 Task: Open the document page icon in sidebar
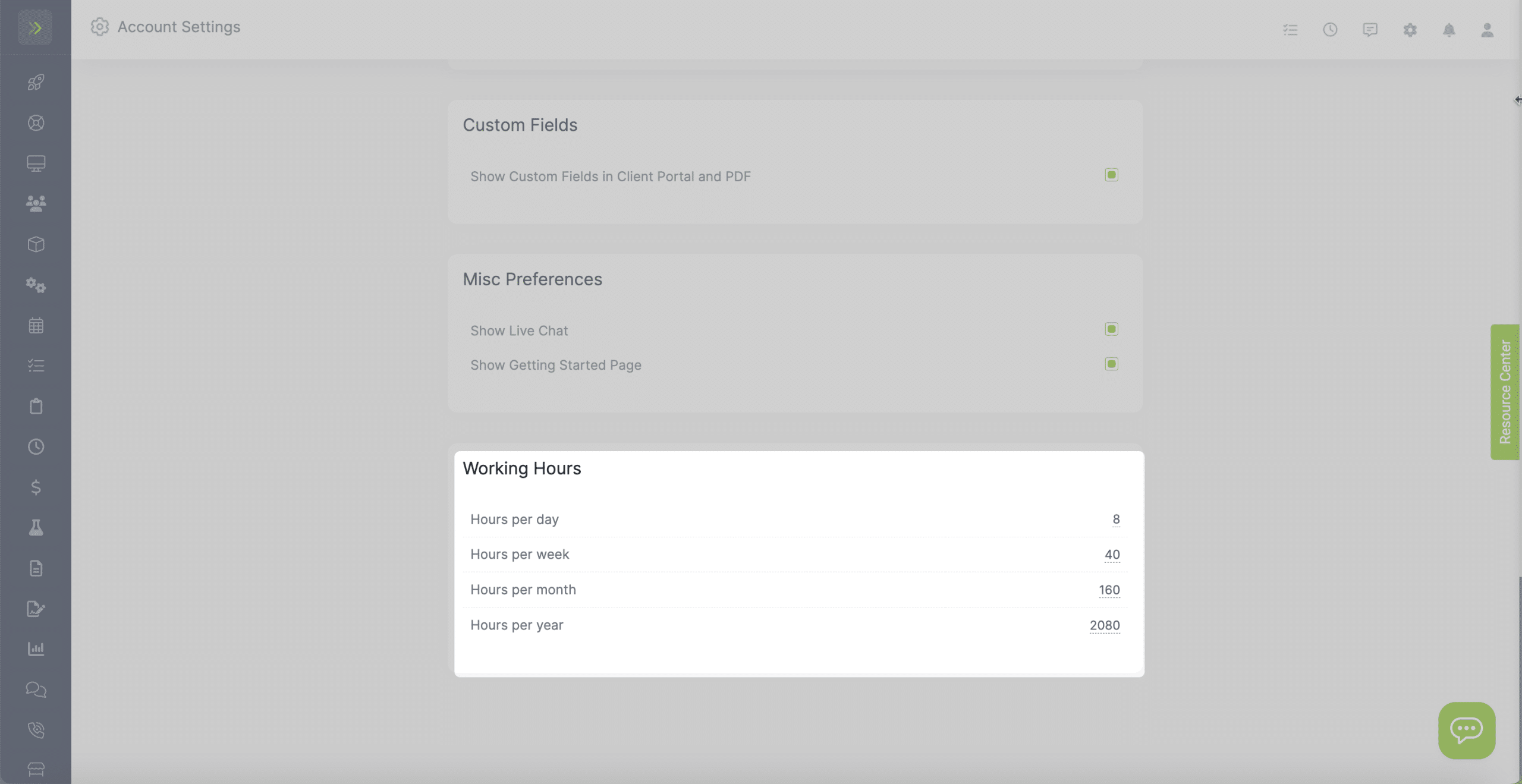coord(36,568)
